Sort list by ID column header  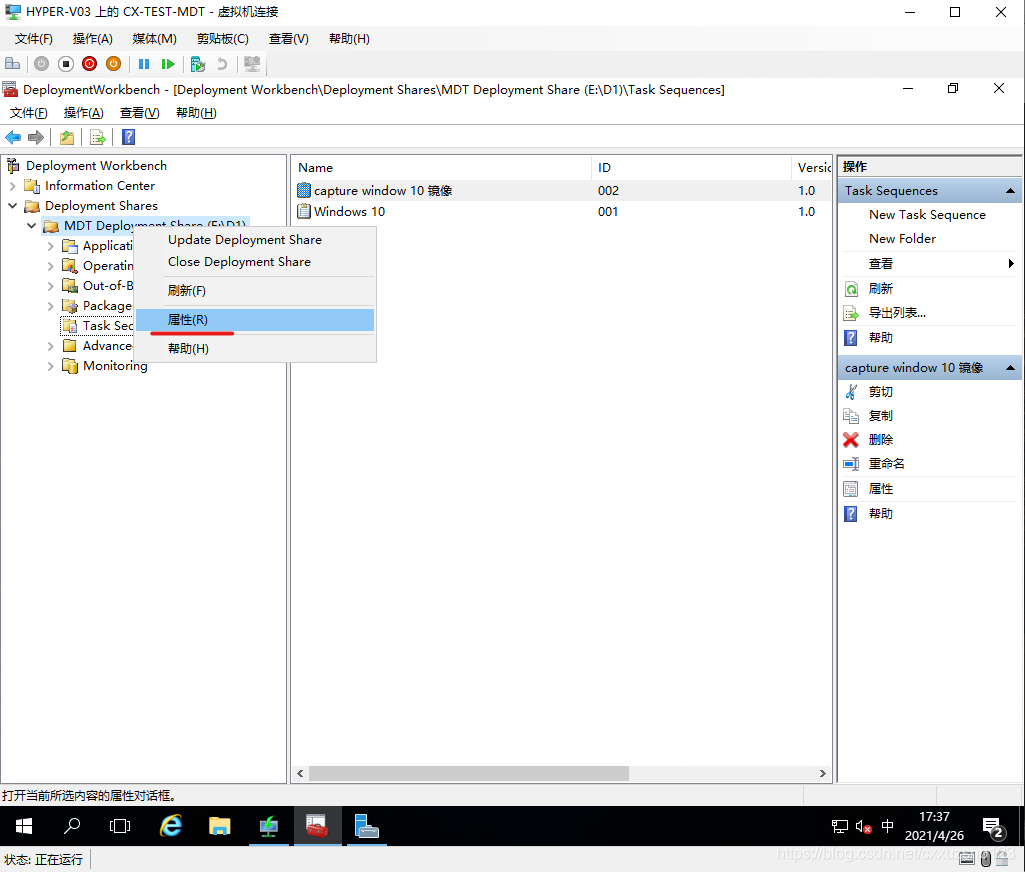(x=691, y=167)
